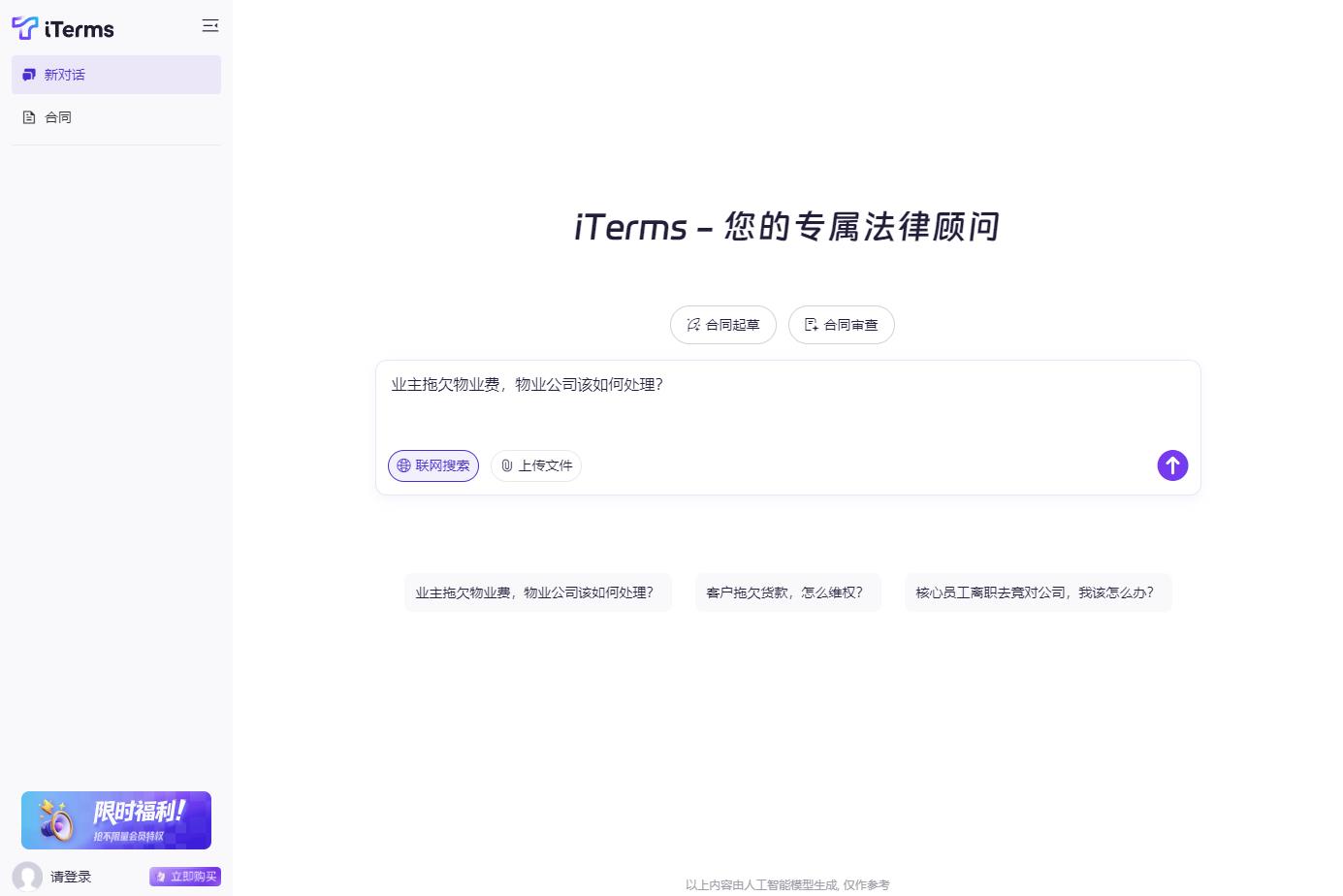Click the document icon beside 合同
Image resolution: width=1343 pixels, height=896 pixels.
[28, 116]
